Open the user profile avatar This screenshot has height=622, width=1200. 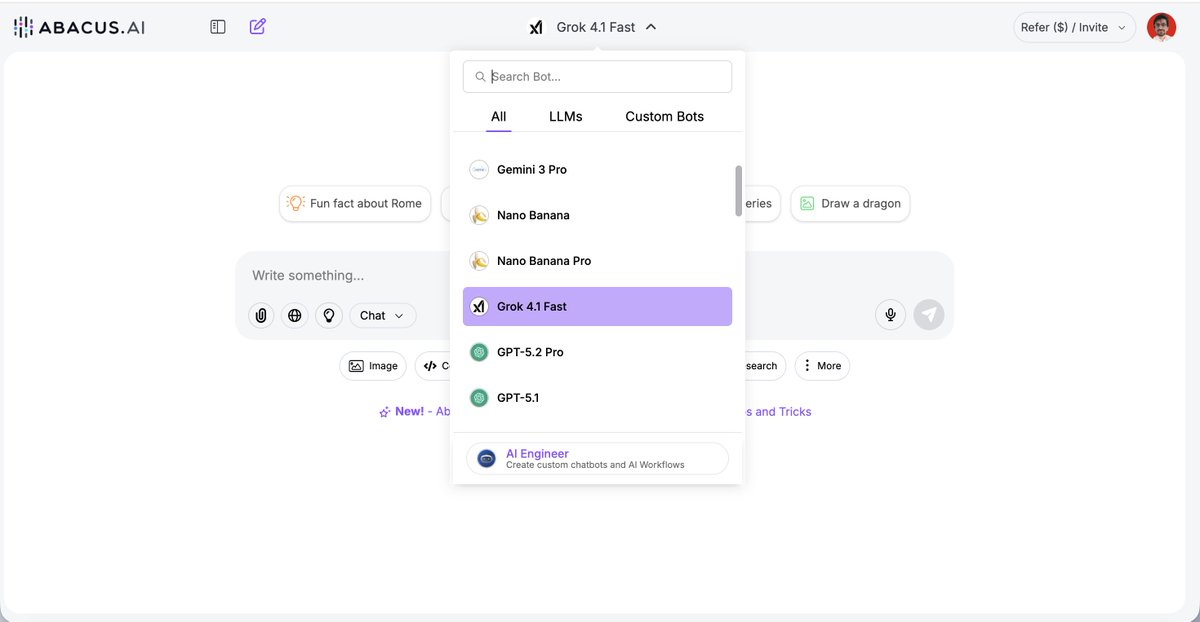[x=1161, y=27]
